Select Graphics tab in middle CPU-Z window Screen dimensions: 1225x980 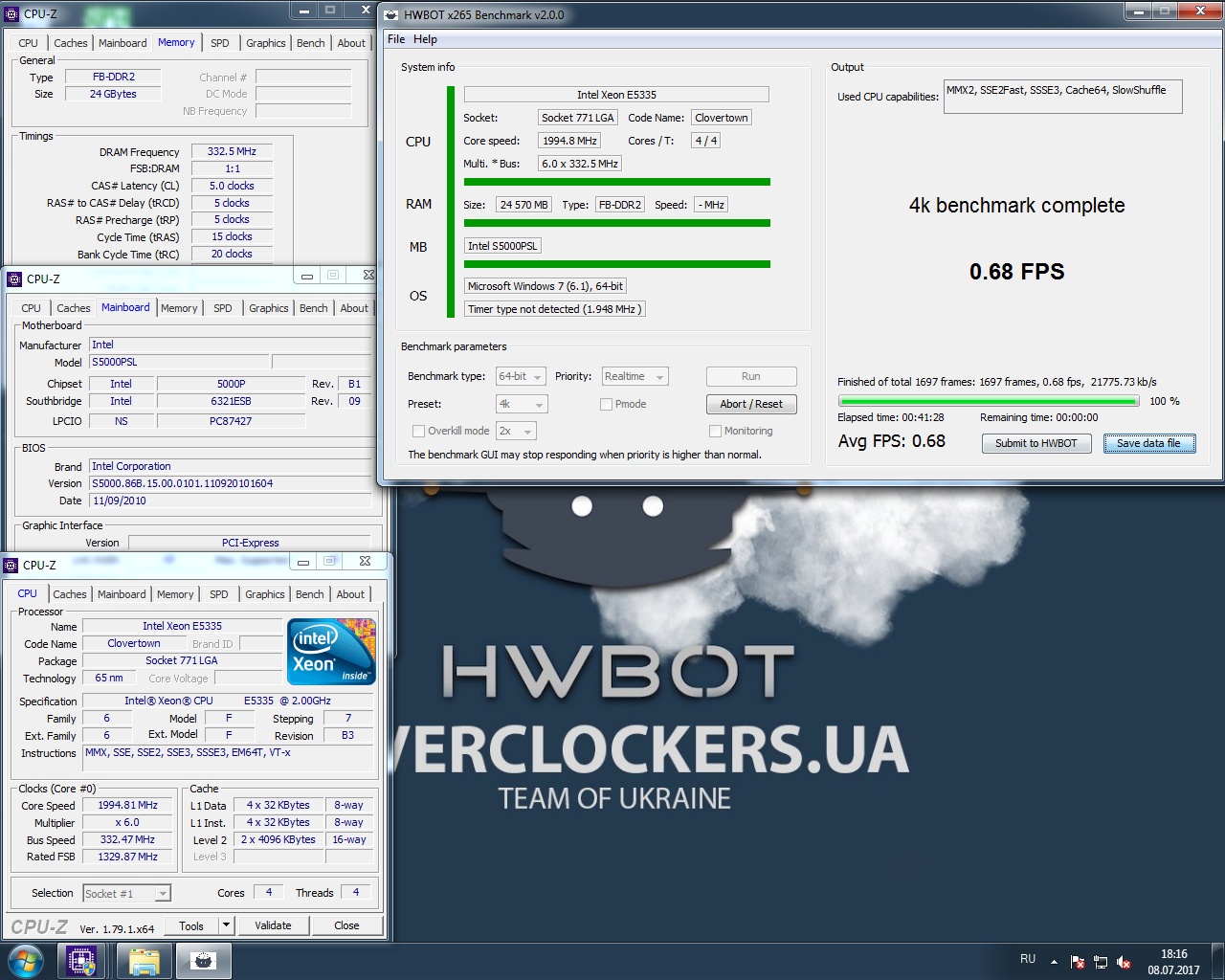(x=269, y=308)
